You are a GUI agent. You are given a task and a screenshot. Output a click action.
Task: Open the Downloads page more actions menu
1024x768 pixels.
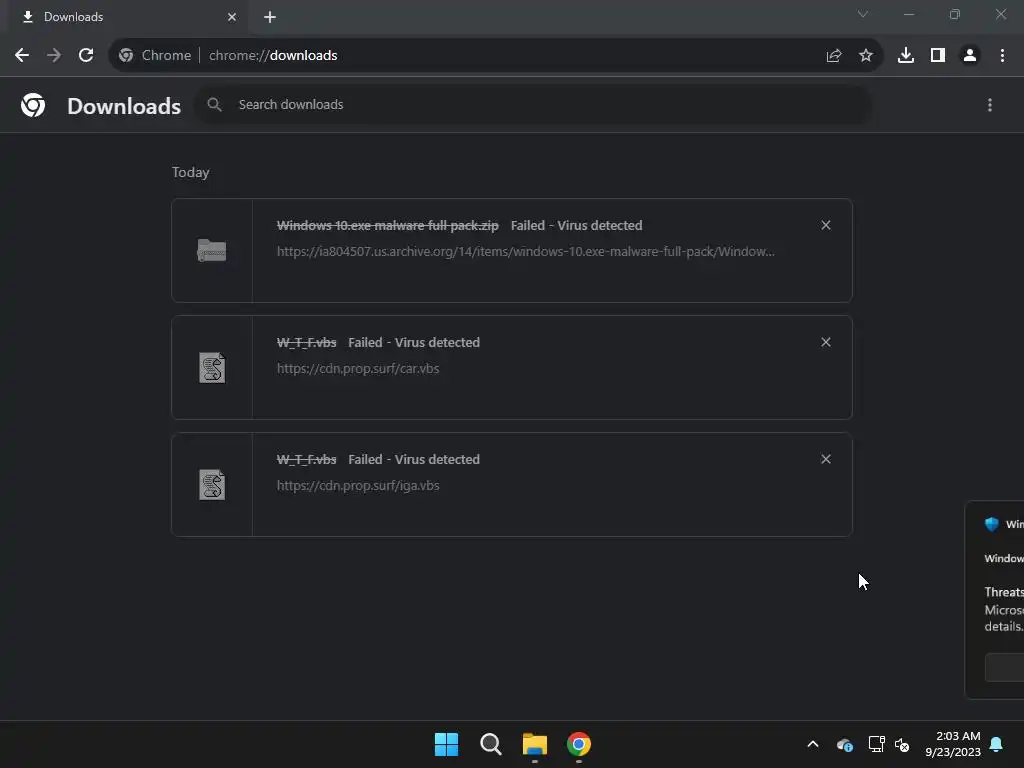[990, 105]
